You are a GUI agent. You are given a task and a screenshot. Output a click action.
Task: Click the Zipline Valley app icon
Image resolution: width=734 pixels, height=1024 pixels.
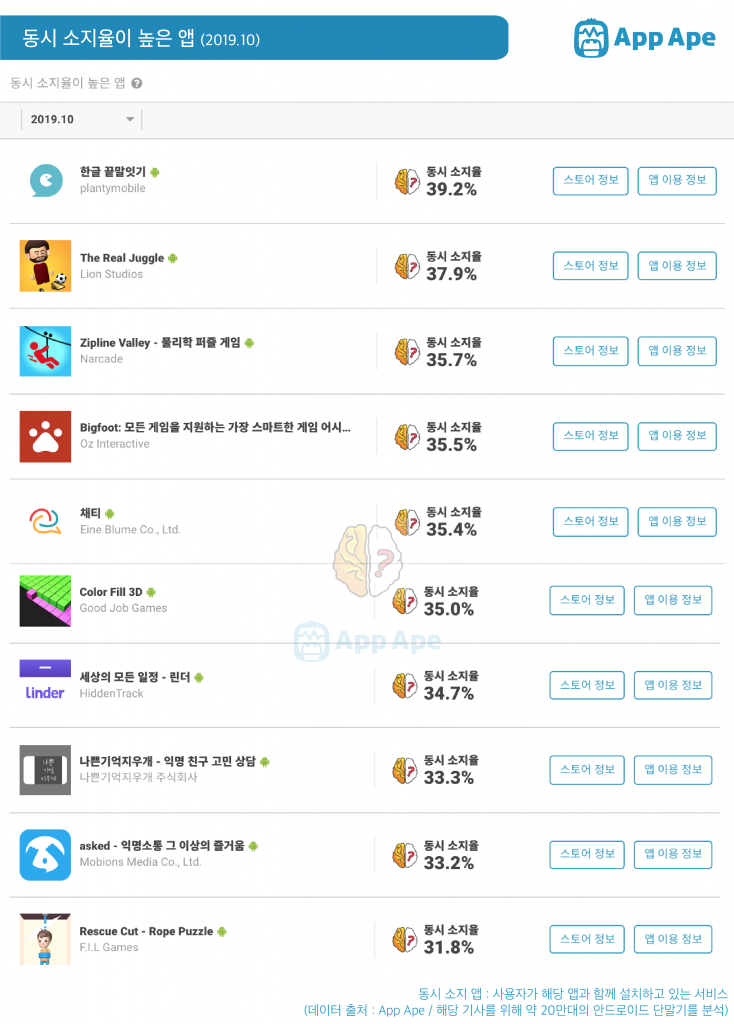[x=45, y=351]
